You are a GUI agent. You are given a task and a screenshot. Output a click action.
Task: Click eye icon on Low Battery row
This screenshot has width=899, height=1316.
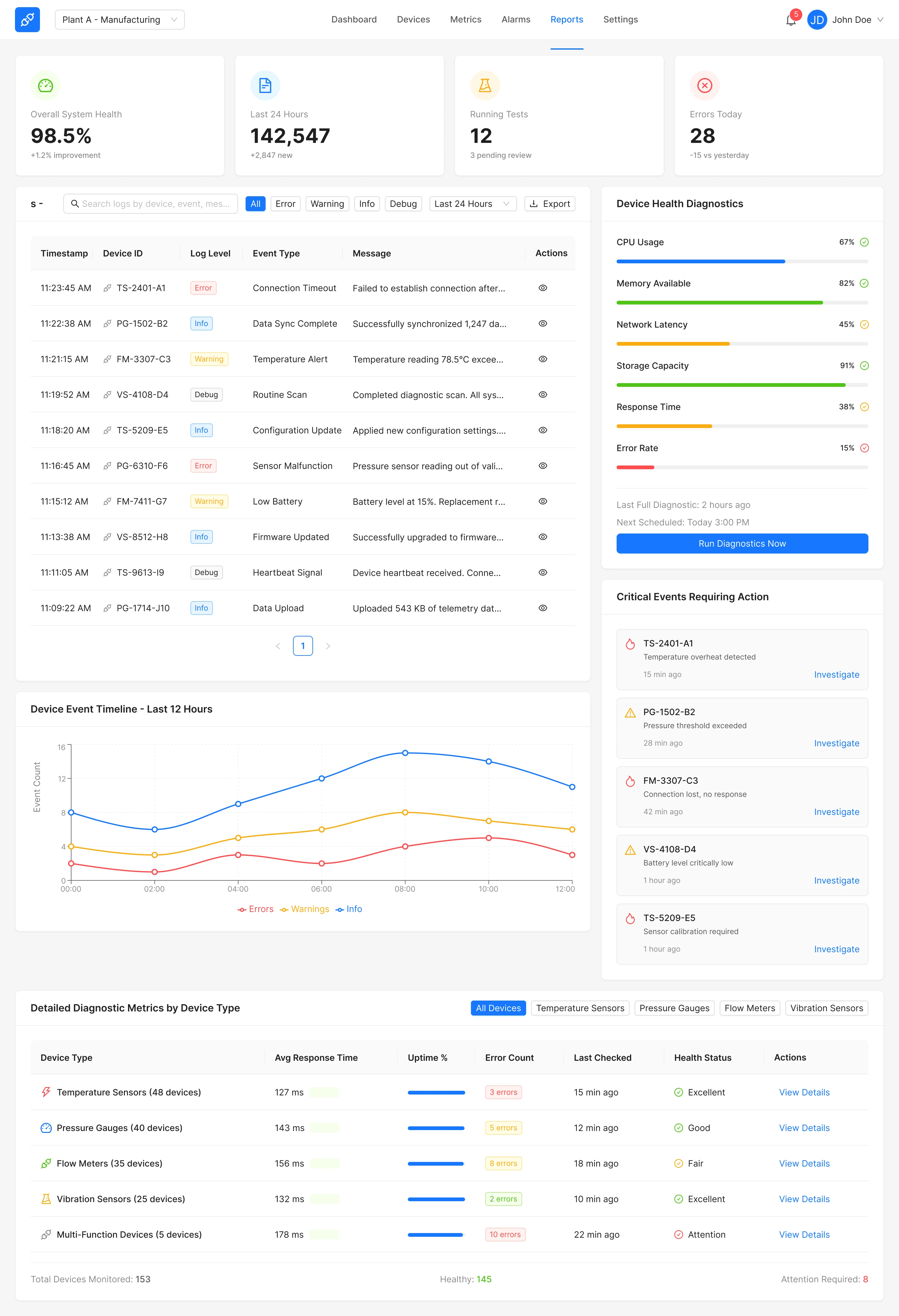coord(542,501)
